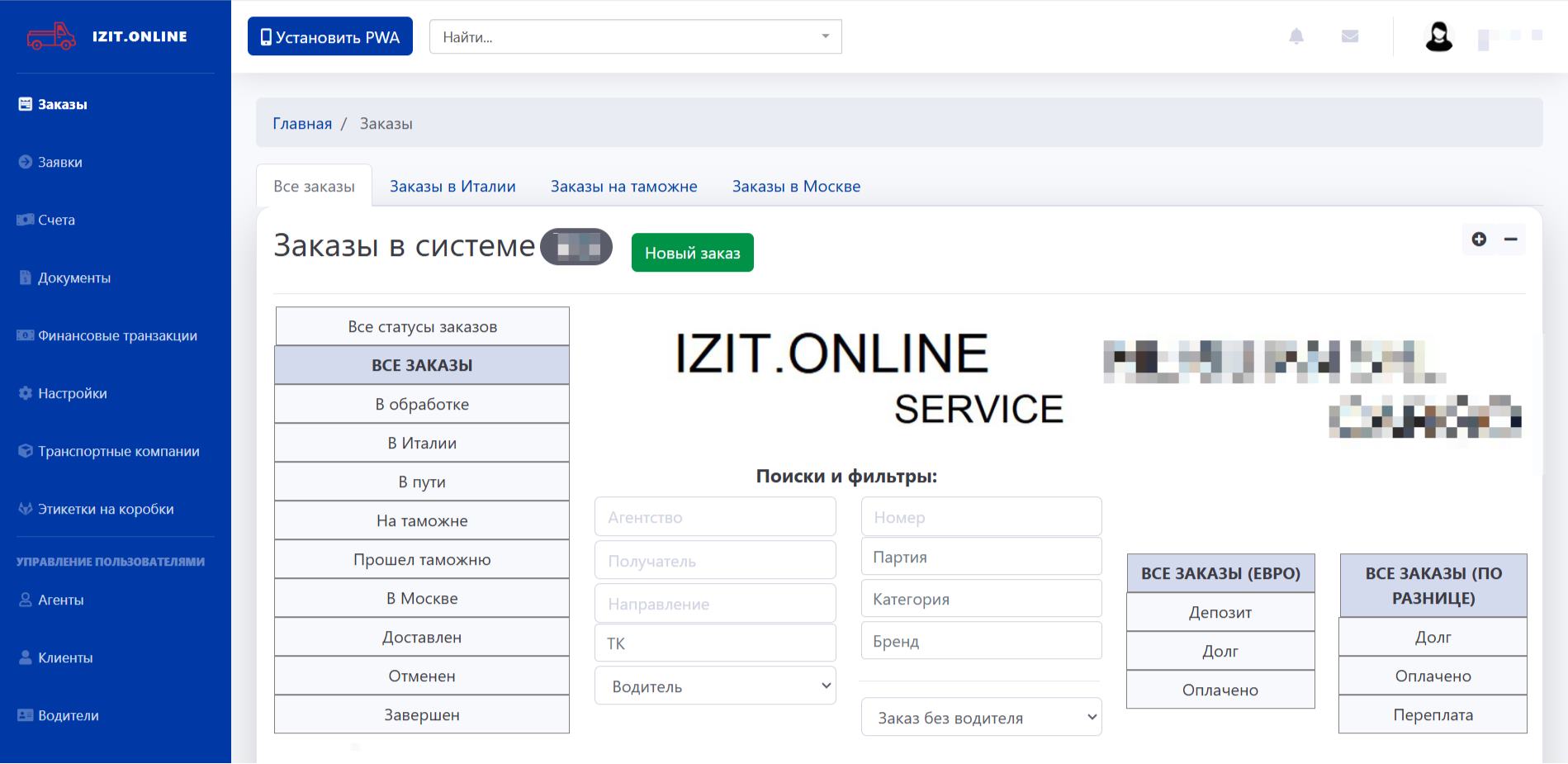Open Финансовые транзакции from the sidebar

107,335
